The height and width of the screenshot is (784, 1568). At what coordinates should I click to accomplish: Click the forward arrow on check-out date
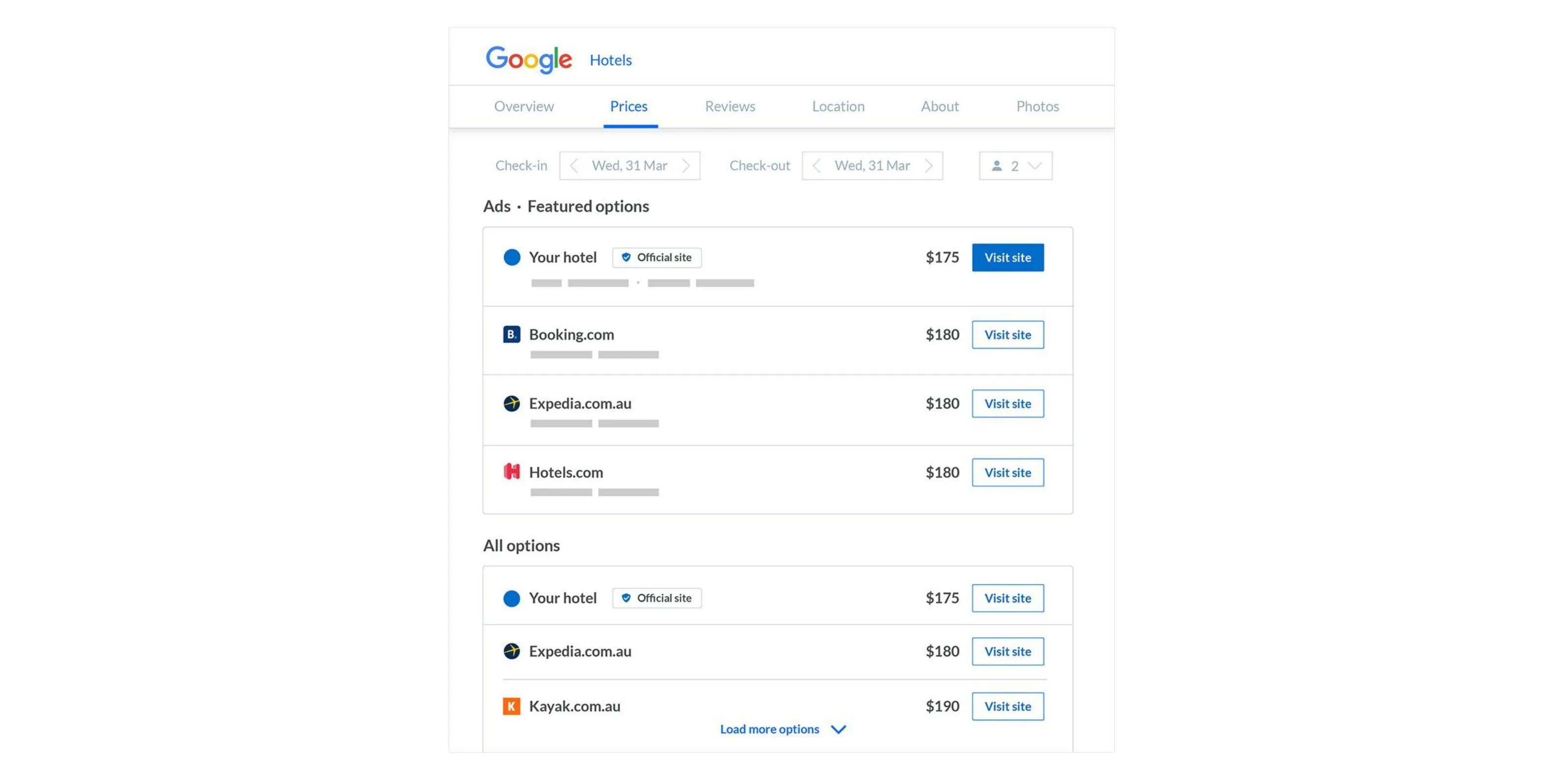(x=928, y=165)
